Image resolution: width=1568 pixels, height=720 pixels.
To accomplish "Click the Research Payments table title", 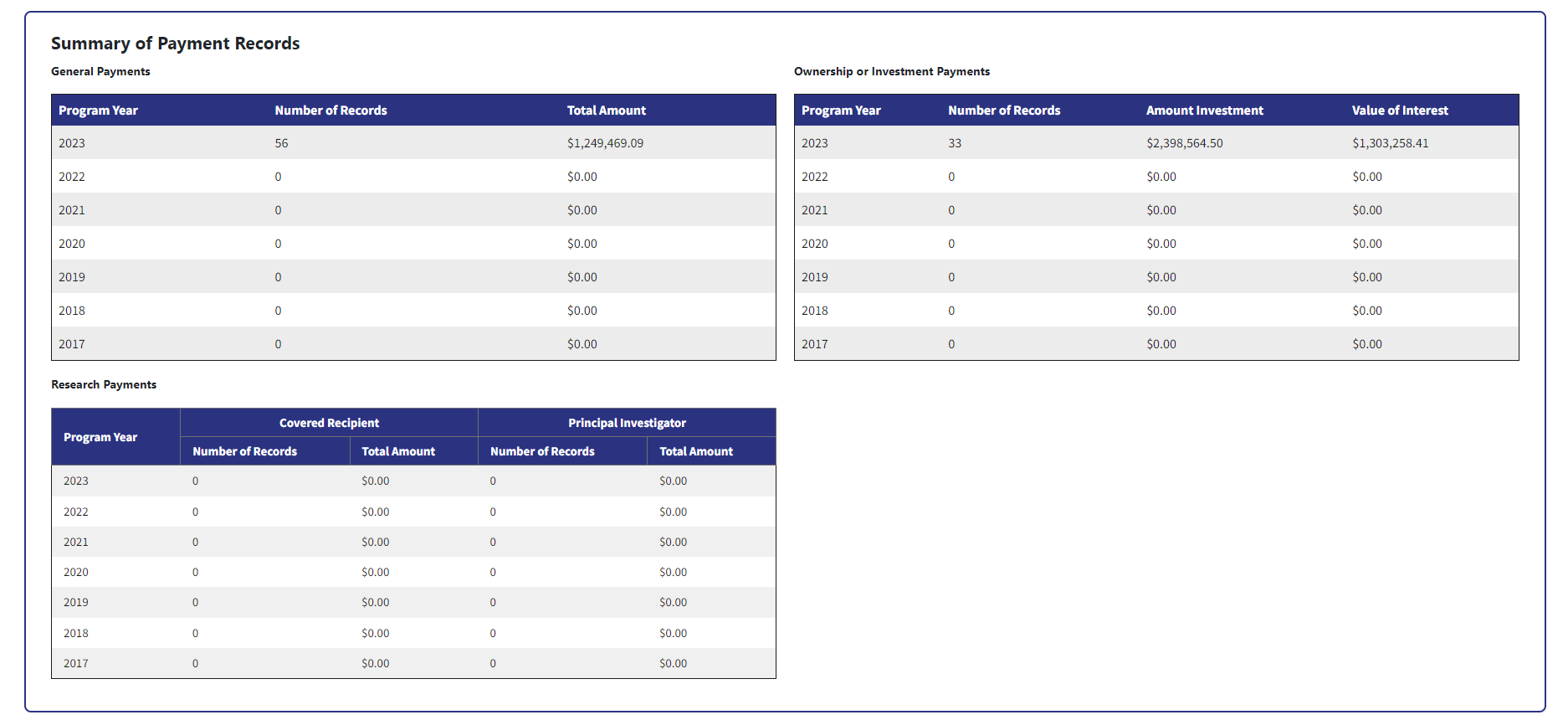I will click(104, 384).
